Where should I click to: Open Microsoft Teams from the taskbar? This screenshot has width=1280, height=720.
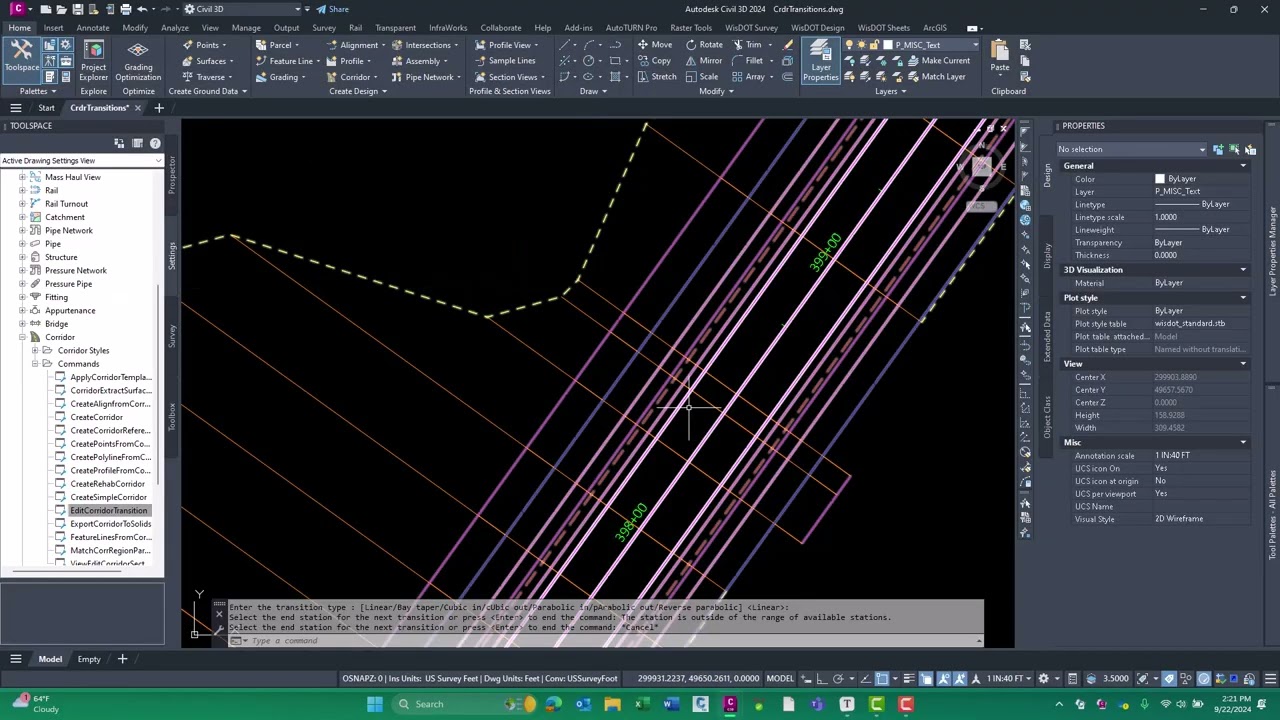point(817,704)
